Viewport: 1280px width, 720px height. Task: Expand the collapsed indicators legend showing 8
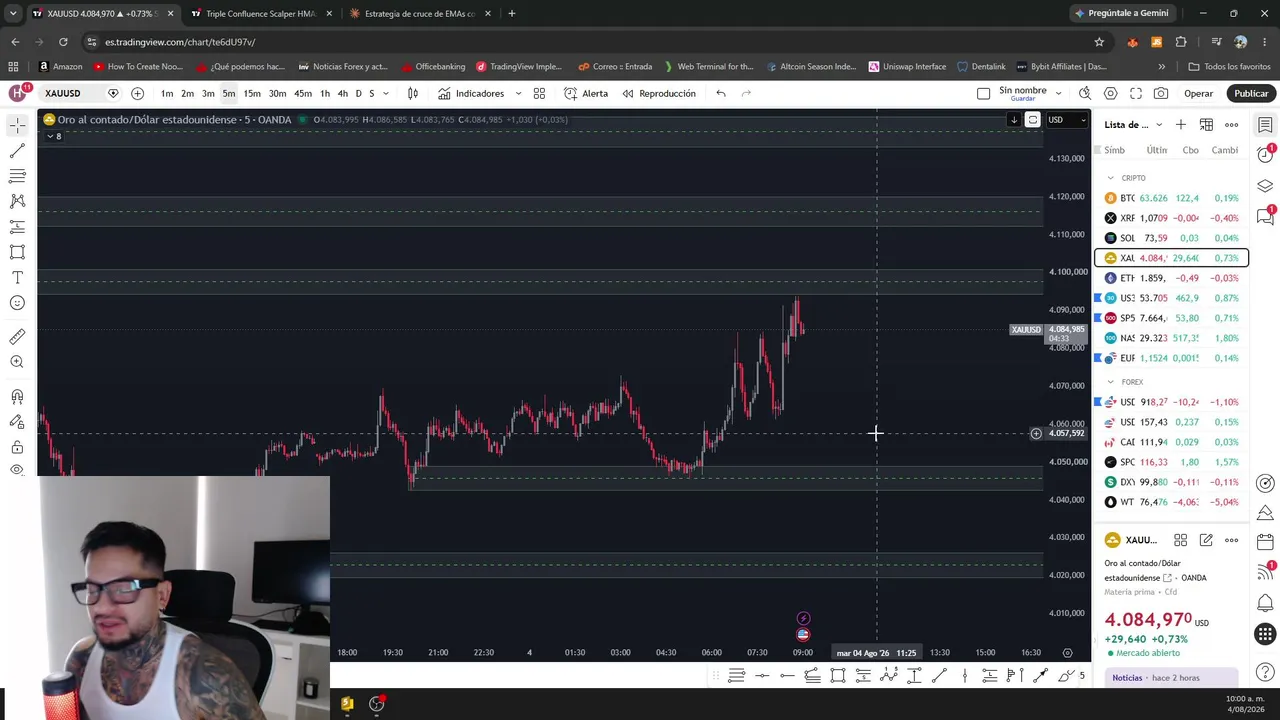point(54,136)
